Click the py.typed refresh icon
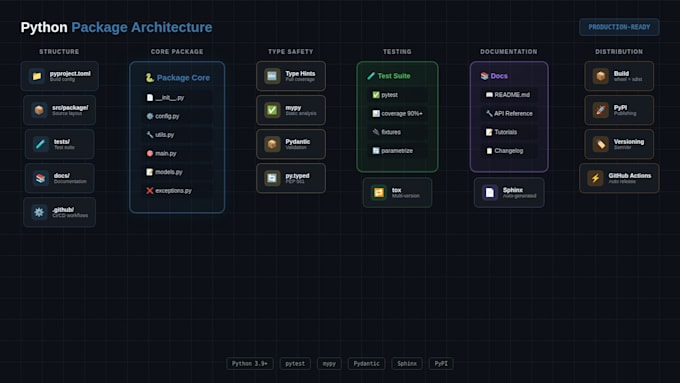This screenshot has height=383, width=680. point(272,178)
